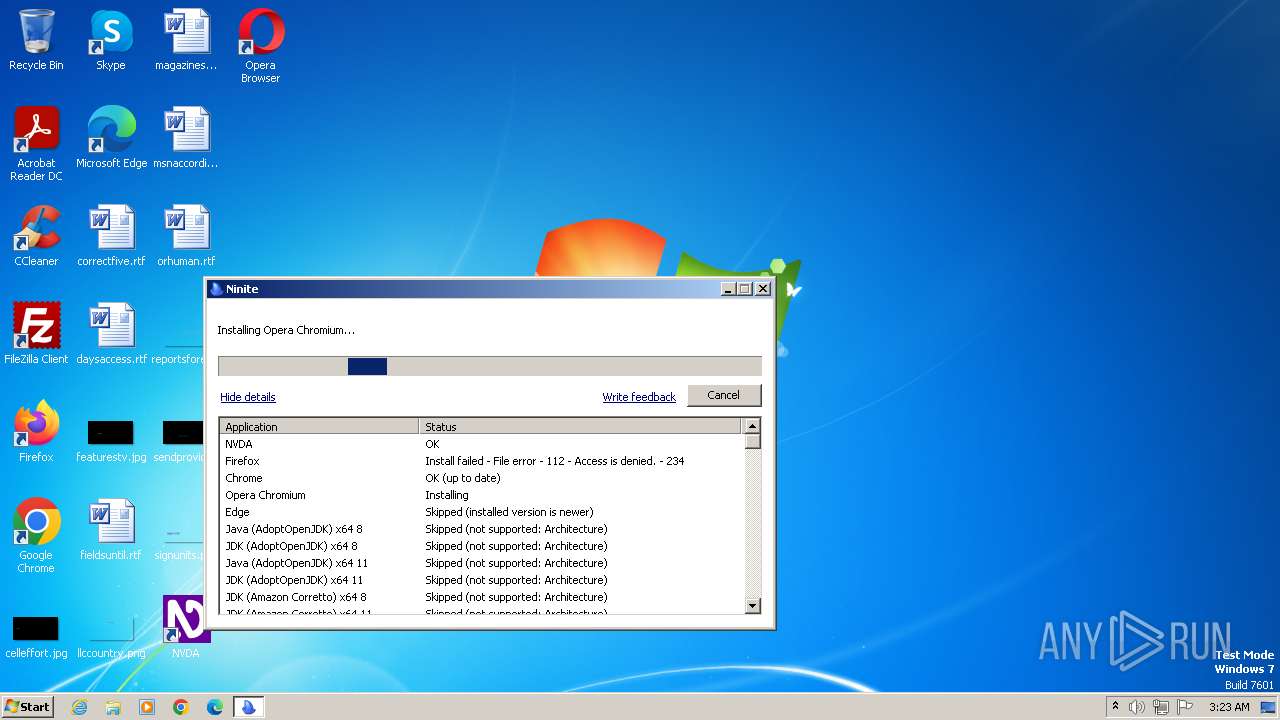Select daysaccess.rtf file icon
The width and height of the screenshot is (1280, 720).
coord(111,334)
